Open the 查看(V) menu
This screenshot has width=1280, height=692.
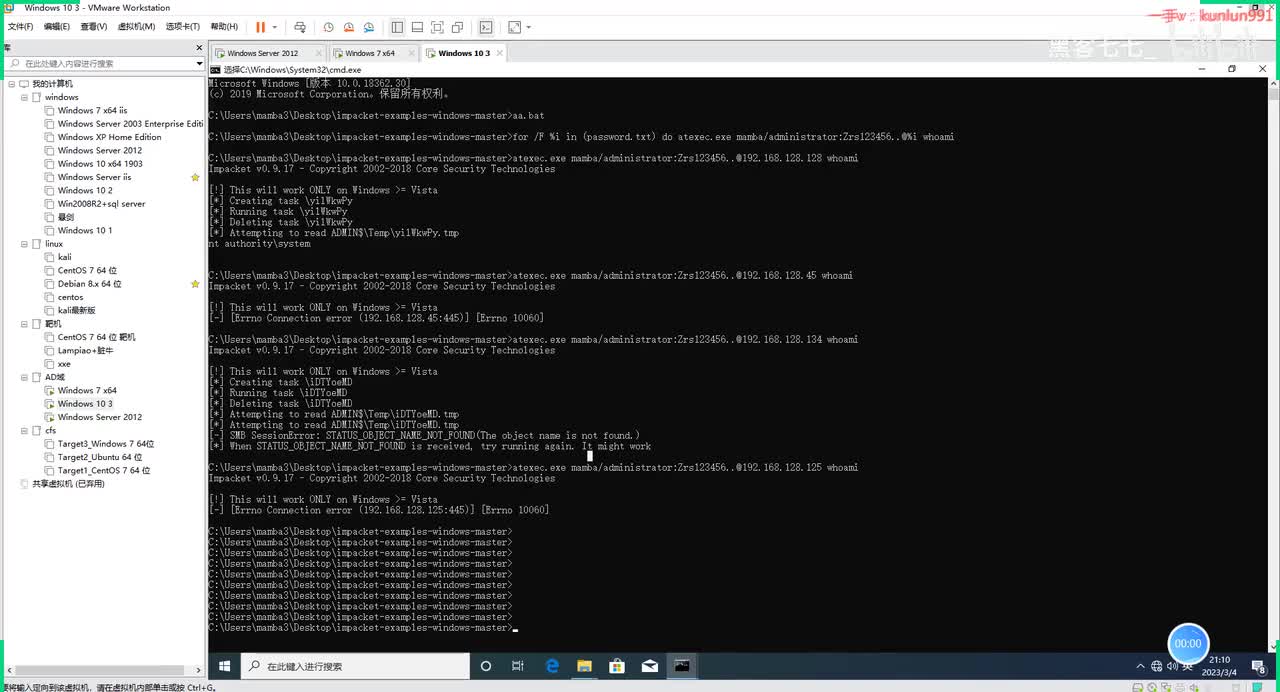[94, 27]
